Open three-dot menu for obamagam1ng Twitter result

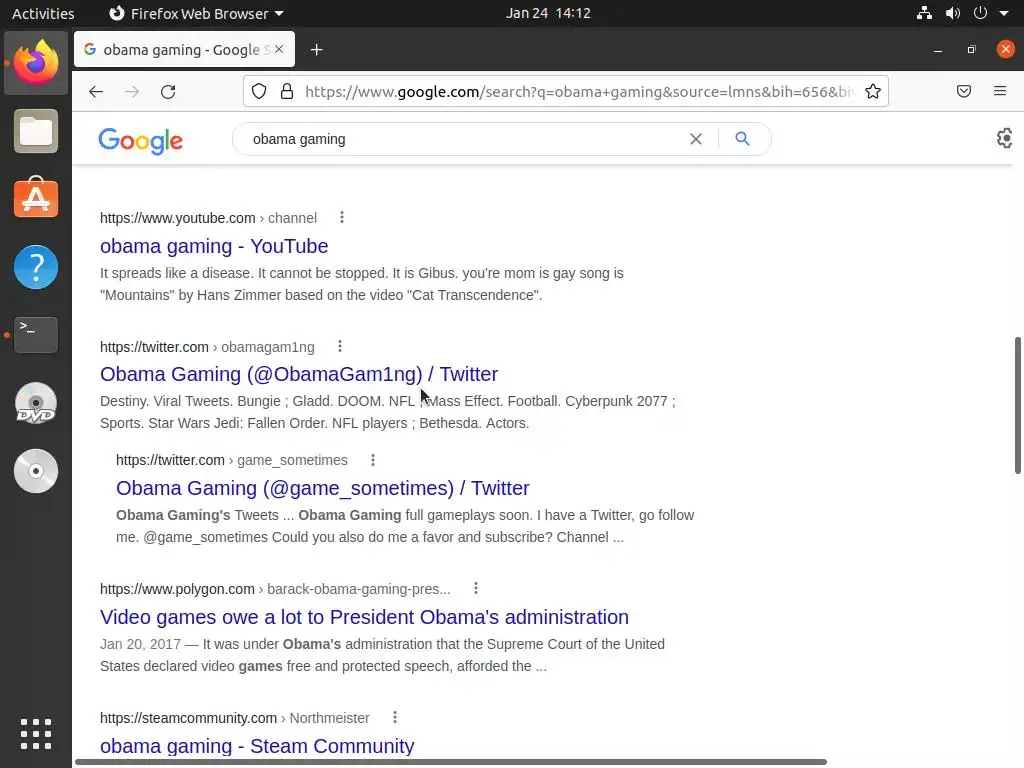[340, 346]
